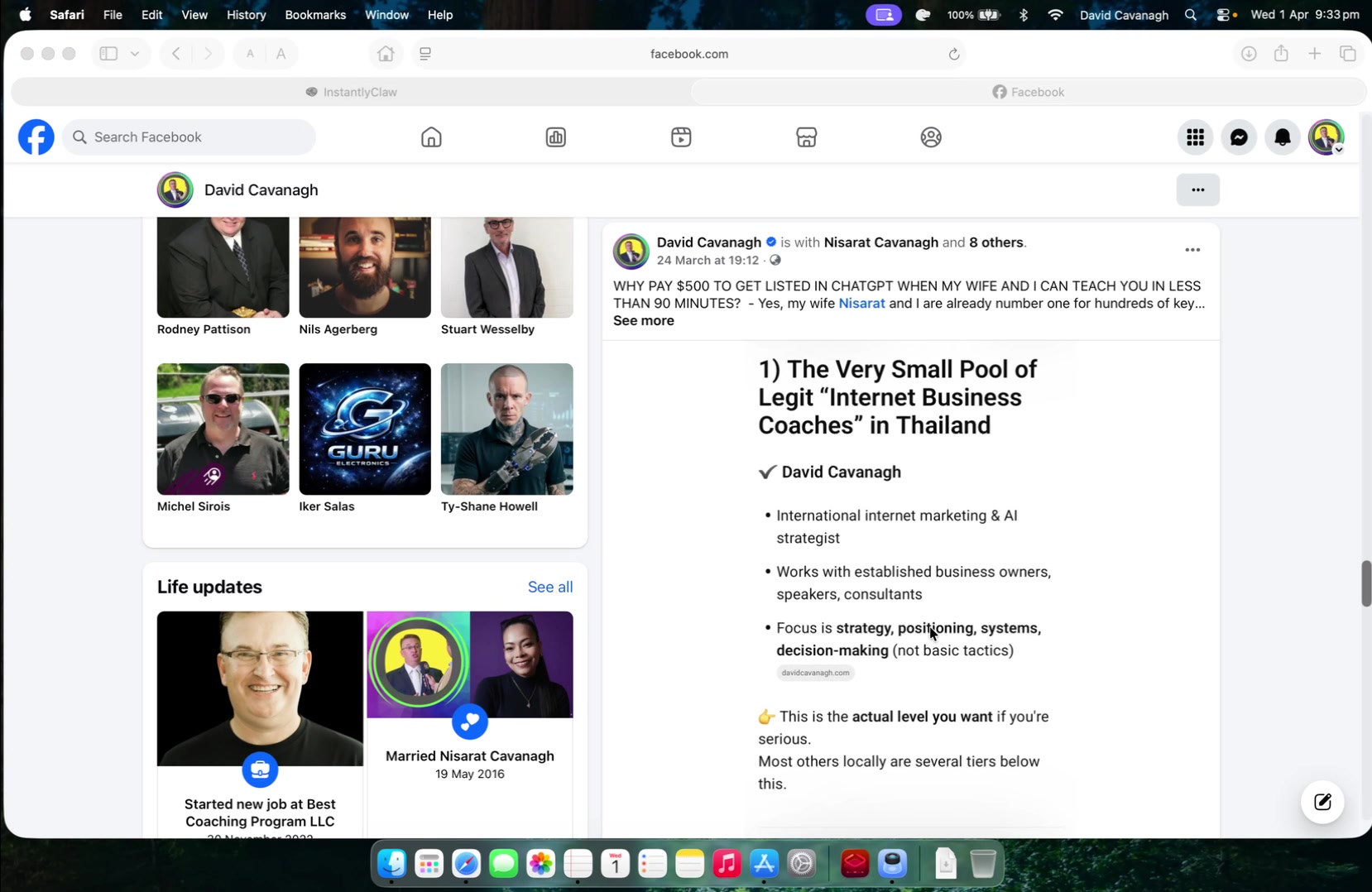The image size is (1372, 892).
Task: Open the Reels video icon
Action: click(681, 137)
